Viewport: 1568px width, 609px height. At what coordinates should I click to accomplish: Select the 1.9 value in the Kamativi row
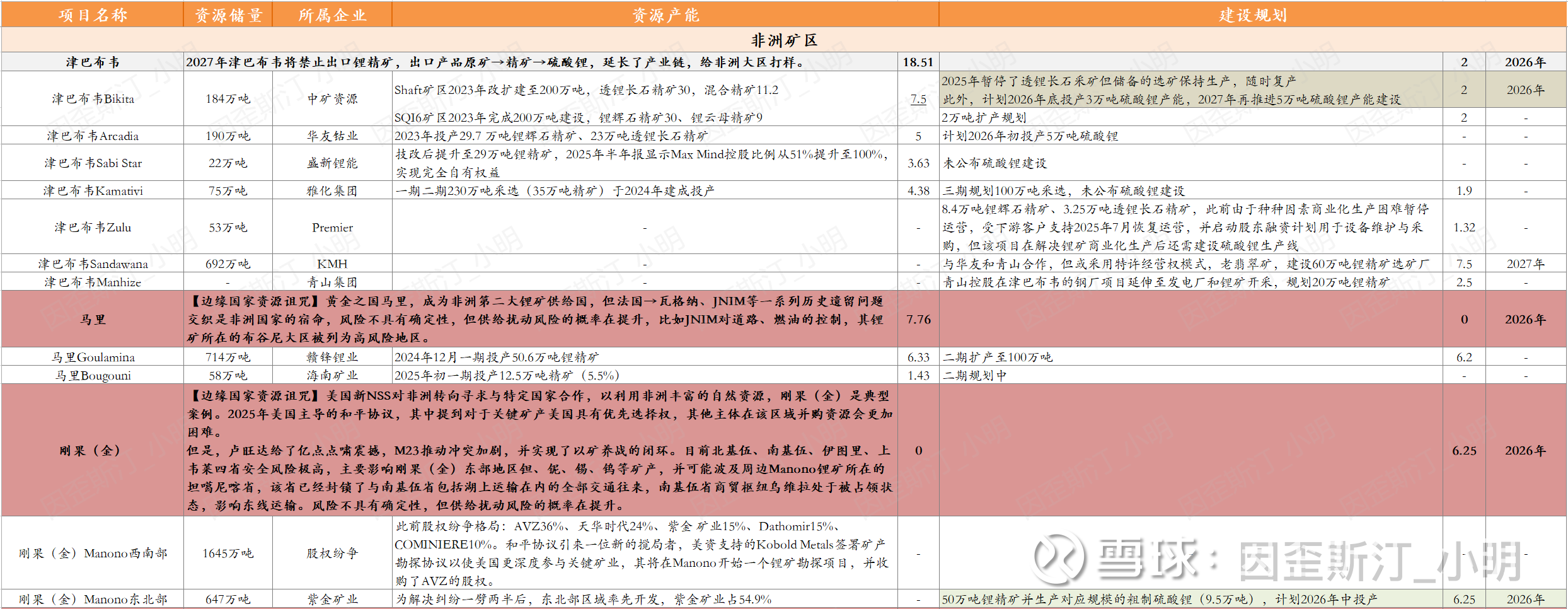pos(1464,190)
